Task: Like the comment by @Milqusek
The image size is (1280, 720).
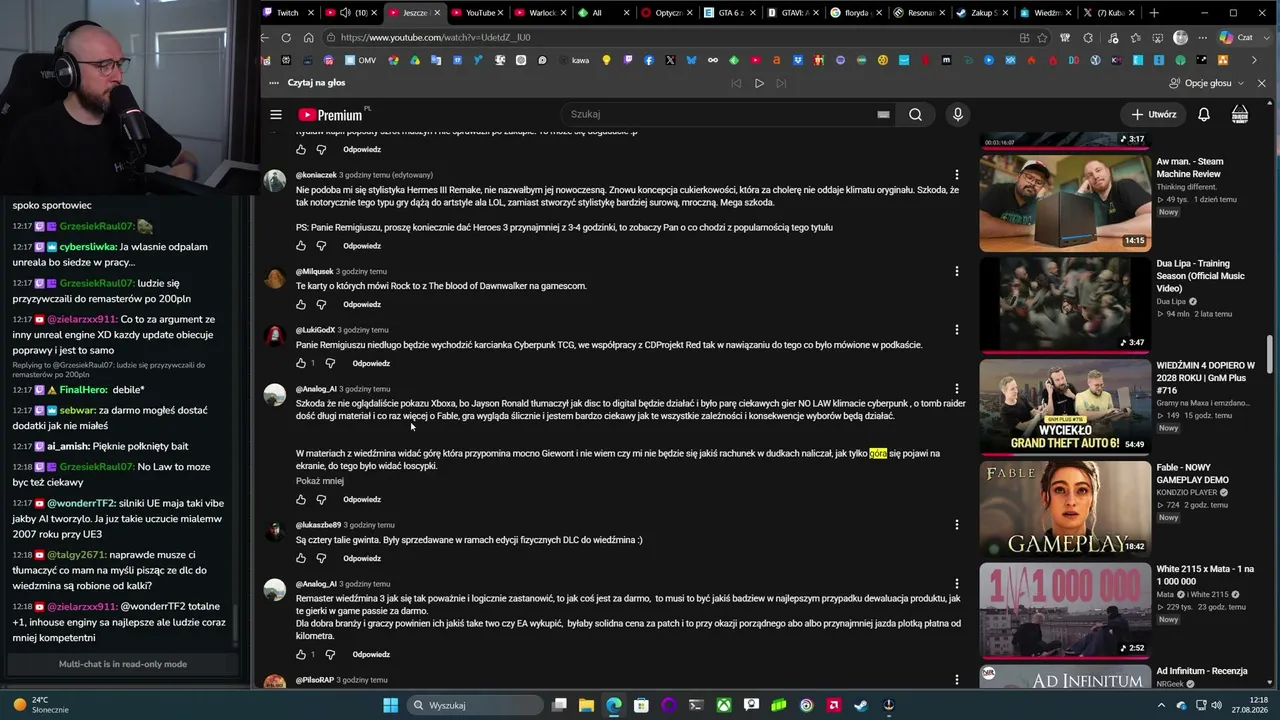Action: point(301,304)
